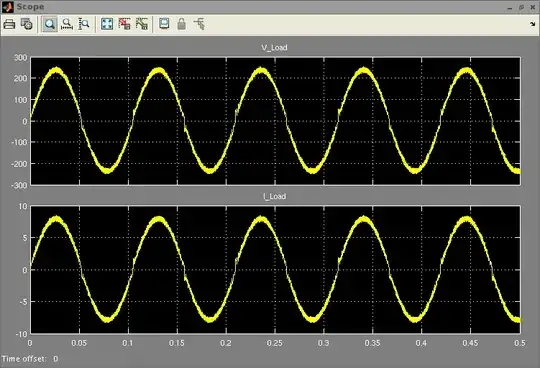Click inside the V_Load waveform axes
This screenshot has height=368, width=540.
(276, 121)
